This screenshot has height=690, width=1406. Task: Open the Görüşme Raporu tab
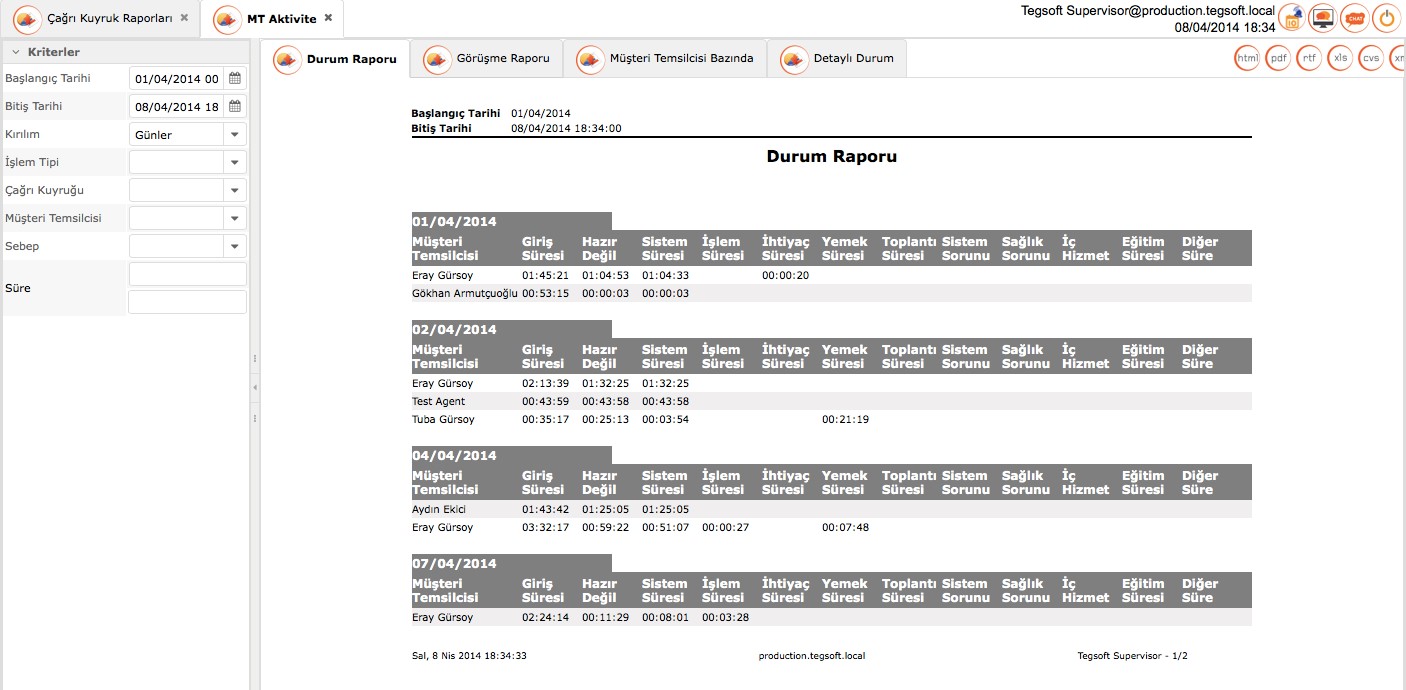point(487,59)
